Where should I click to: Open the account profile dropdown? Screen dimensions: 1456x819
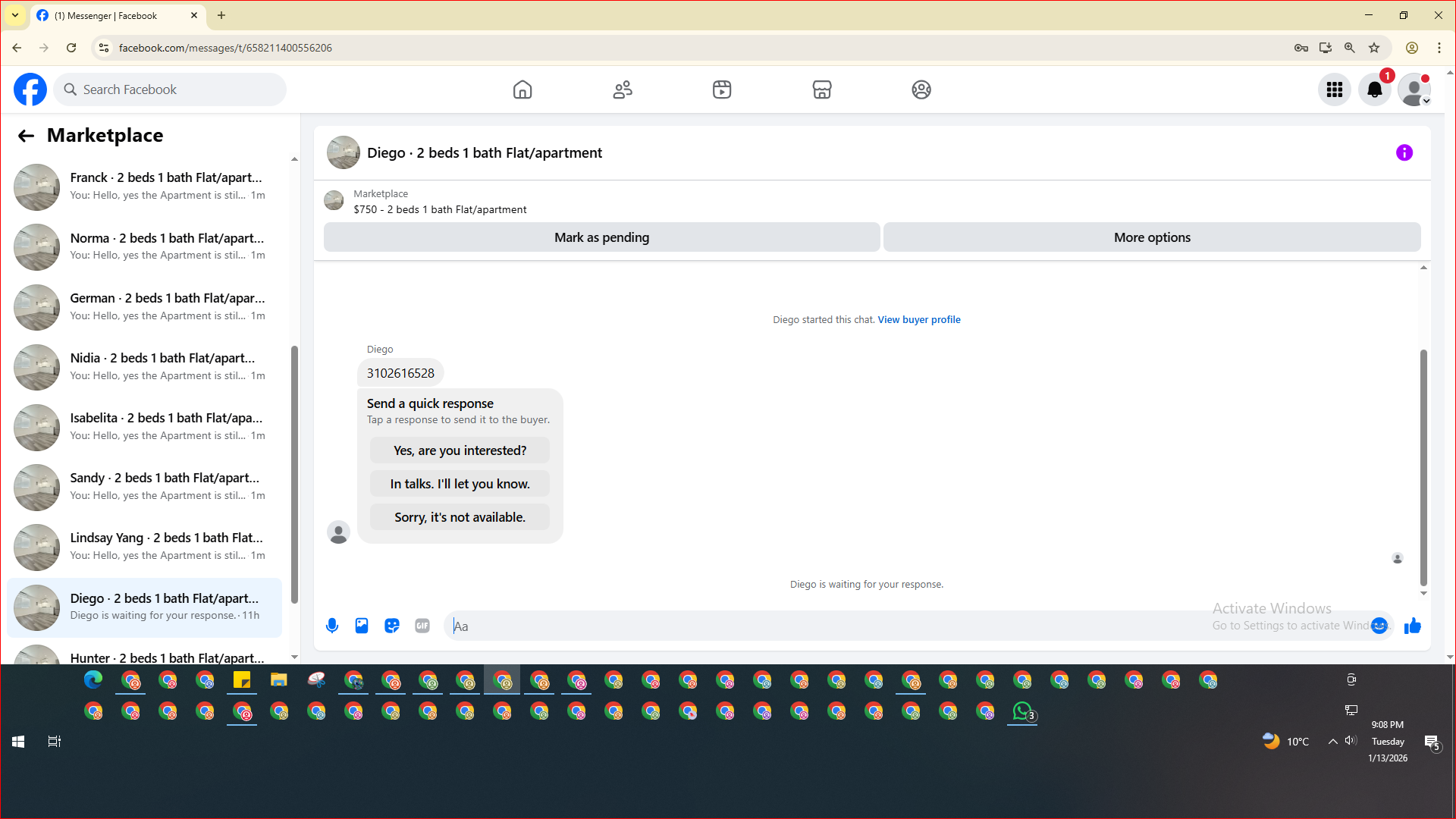(x=1414, y=89)
